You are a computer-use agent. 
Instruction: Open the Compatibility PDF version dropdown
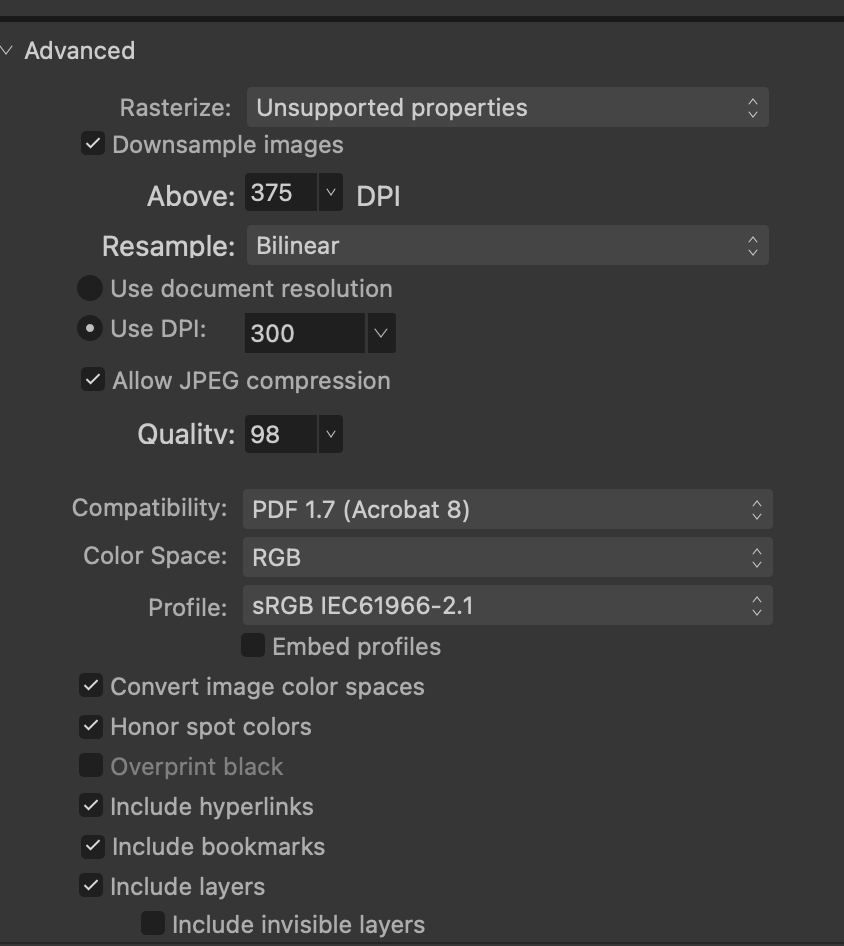507,509
